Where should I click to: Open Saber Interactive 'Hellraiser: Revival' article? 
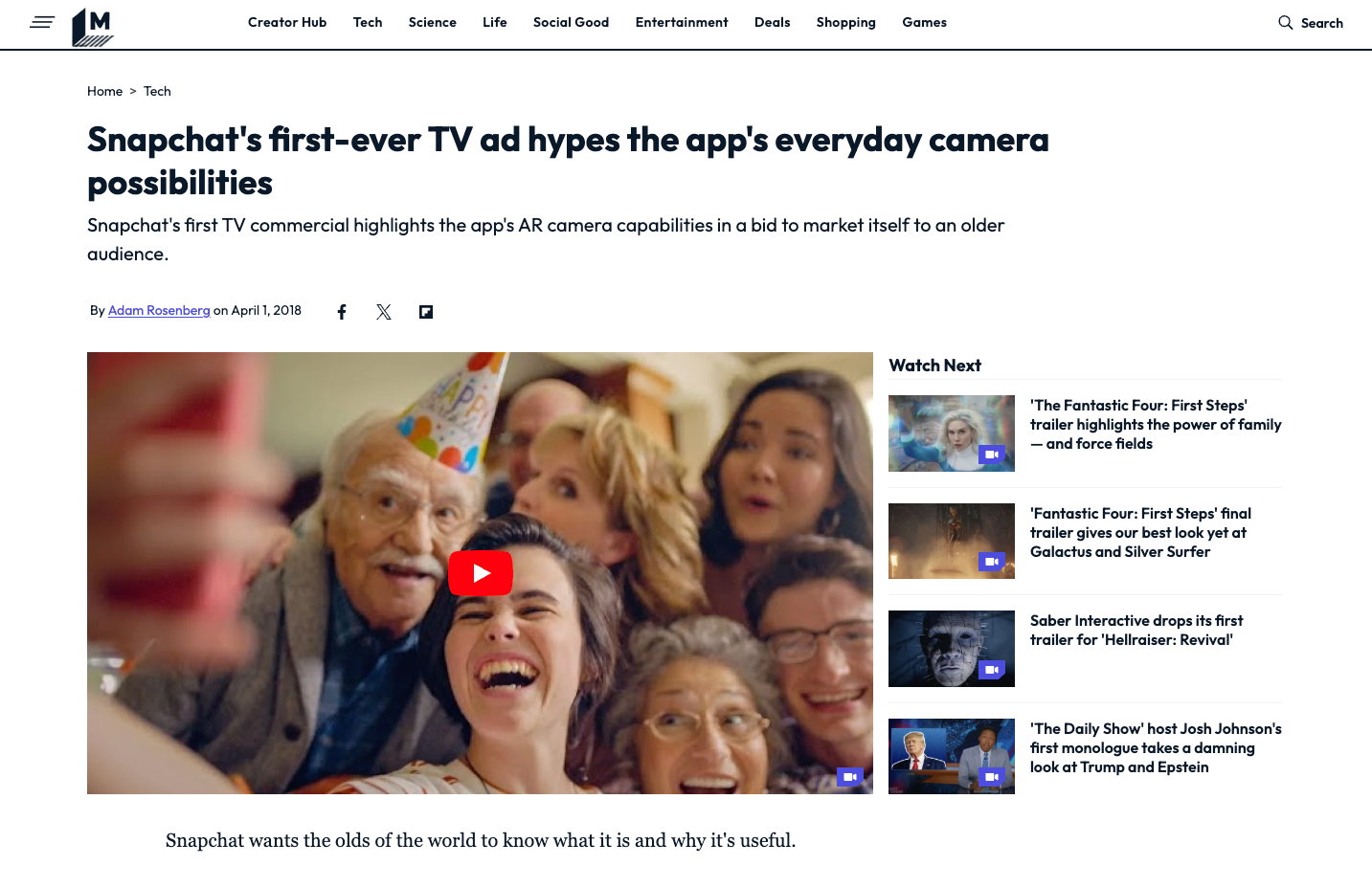[1136, 631]
